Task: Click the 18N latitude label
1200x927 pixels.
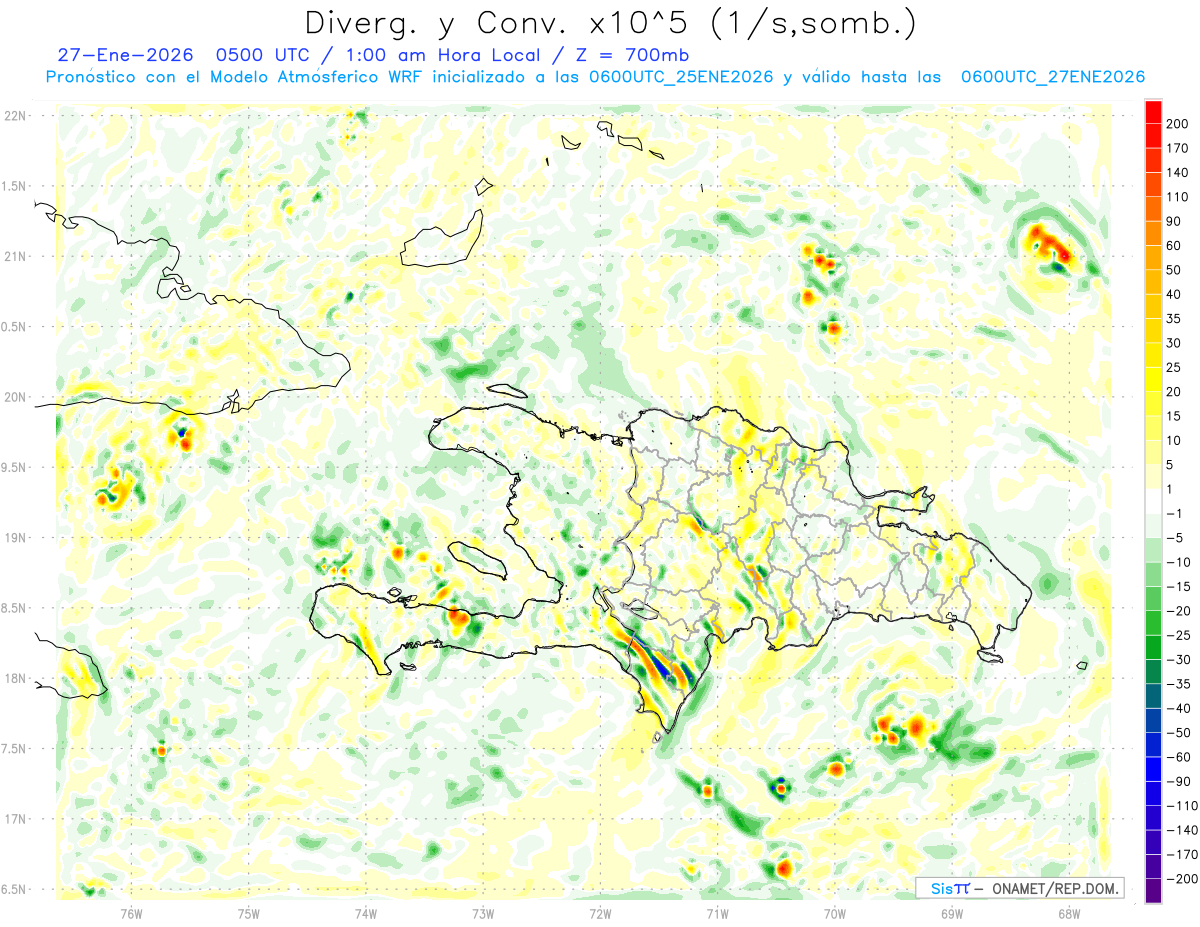Action: (x=15, y=678)
